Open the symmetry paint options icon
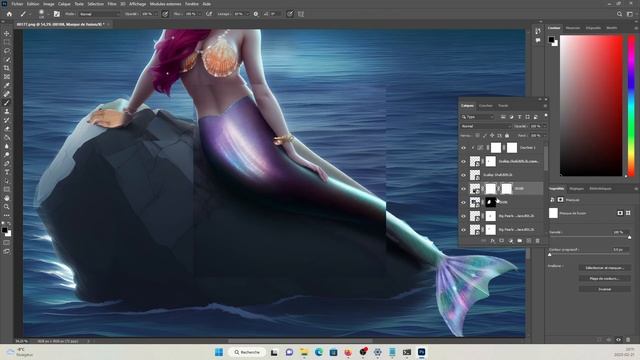640x360 pixels. click(x=301, y=14)
